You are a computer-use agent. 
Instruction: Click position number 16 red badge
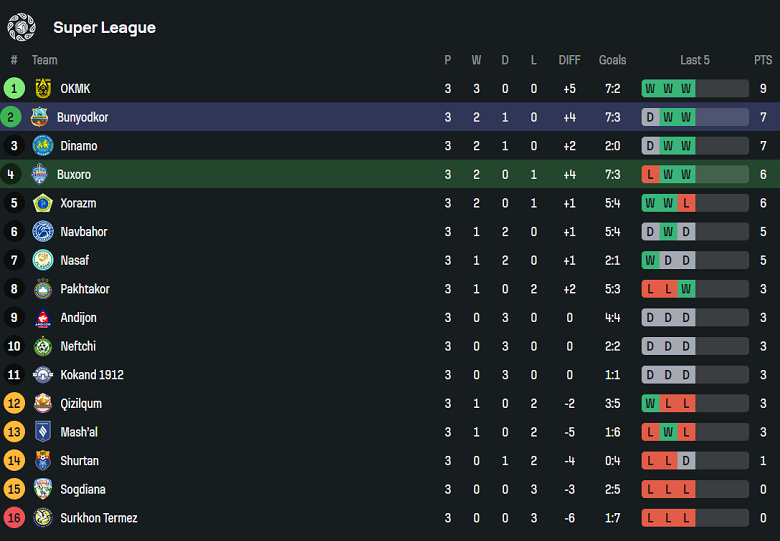(14, 518)
